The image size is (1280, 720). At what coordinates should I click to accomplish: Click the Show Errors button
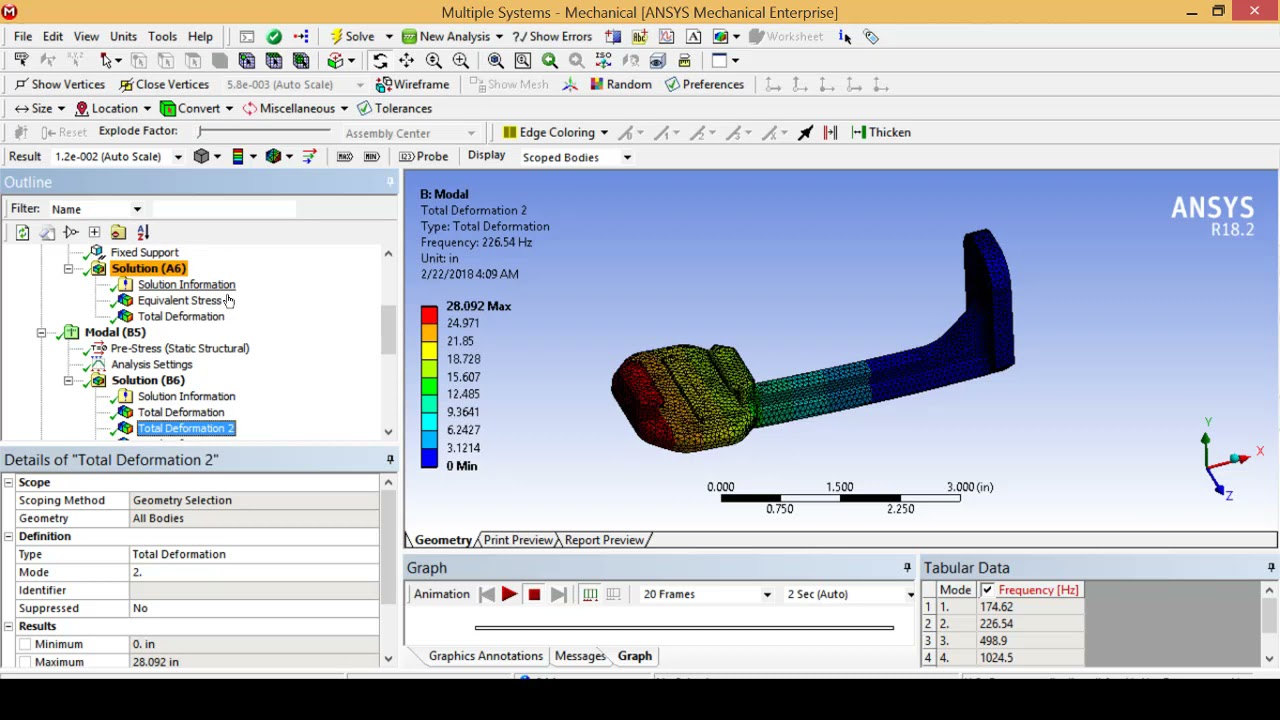tap(552, 36)
